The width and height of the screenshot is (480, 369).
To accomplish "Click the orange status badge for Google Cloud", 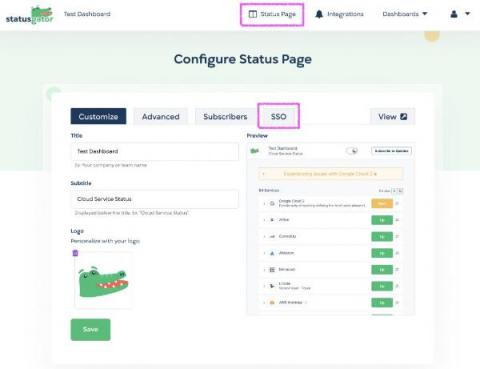I will (382, 203).
